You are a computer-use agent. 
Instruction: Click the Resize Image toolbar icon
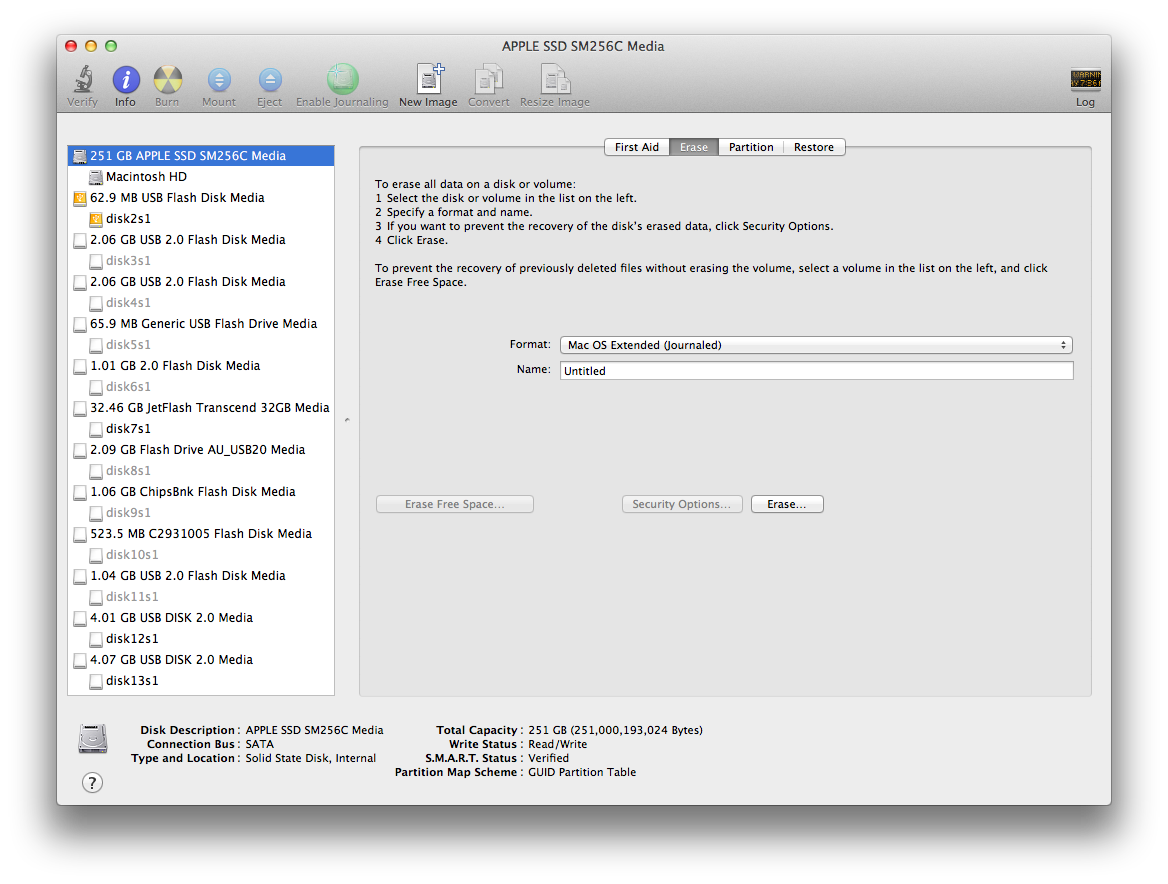[x=554, y=80]
